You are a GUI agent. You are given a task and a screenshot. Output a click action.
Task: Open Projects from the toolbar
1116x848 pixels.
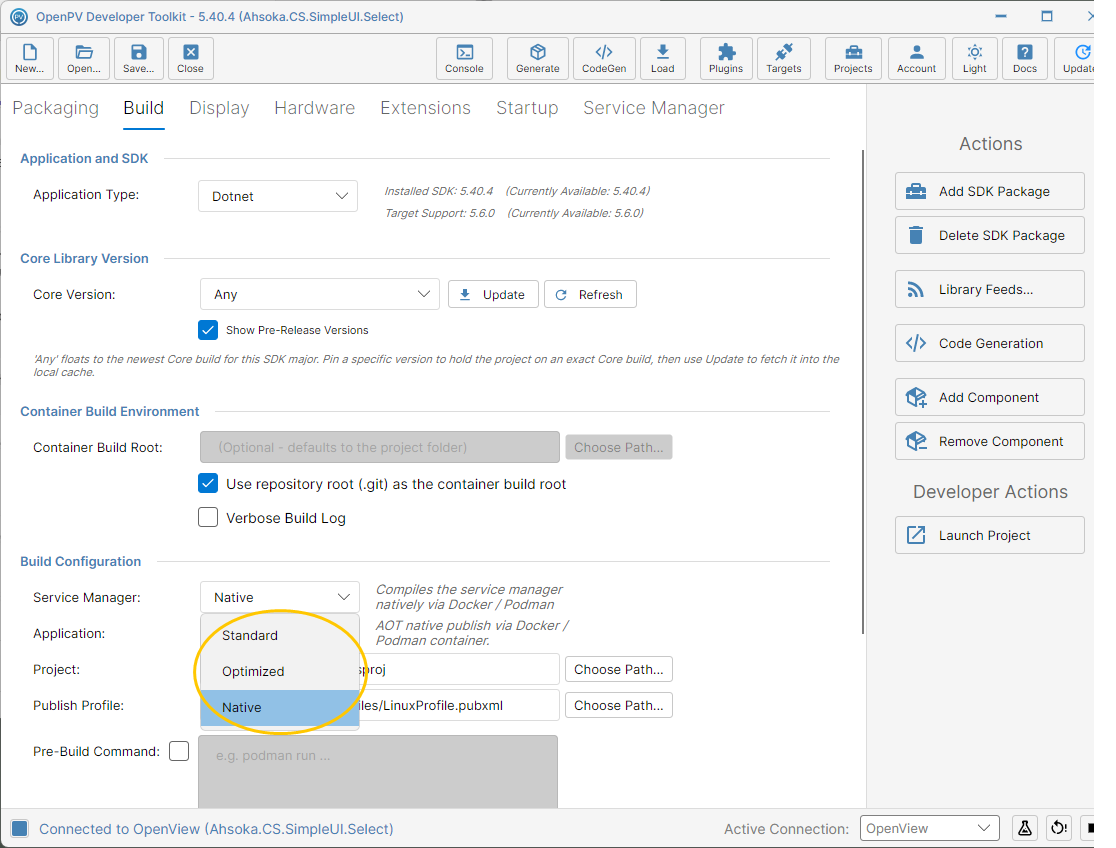point(853,58)
